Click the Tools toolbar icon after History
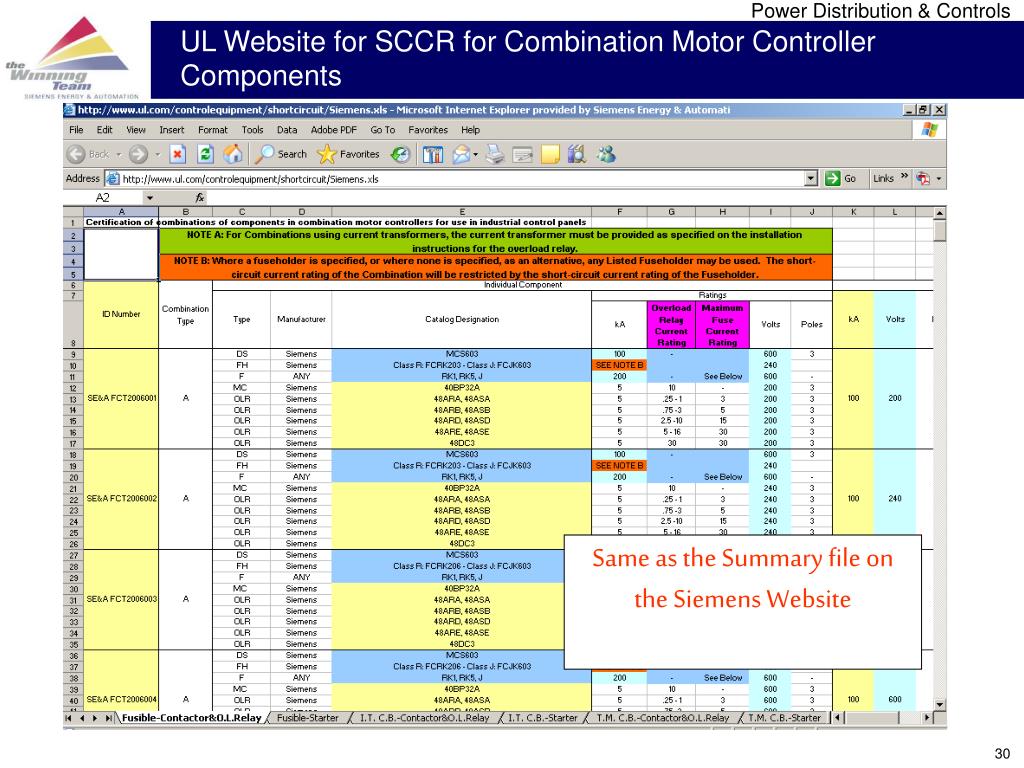The width and height of the screenshot is (1024, 768). click(432, 154)
